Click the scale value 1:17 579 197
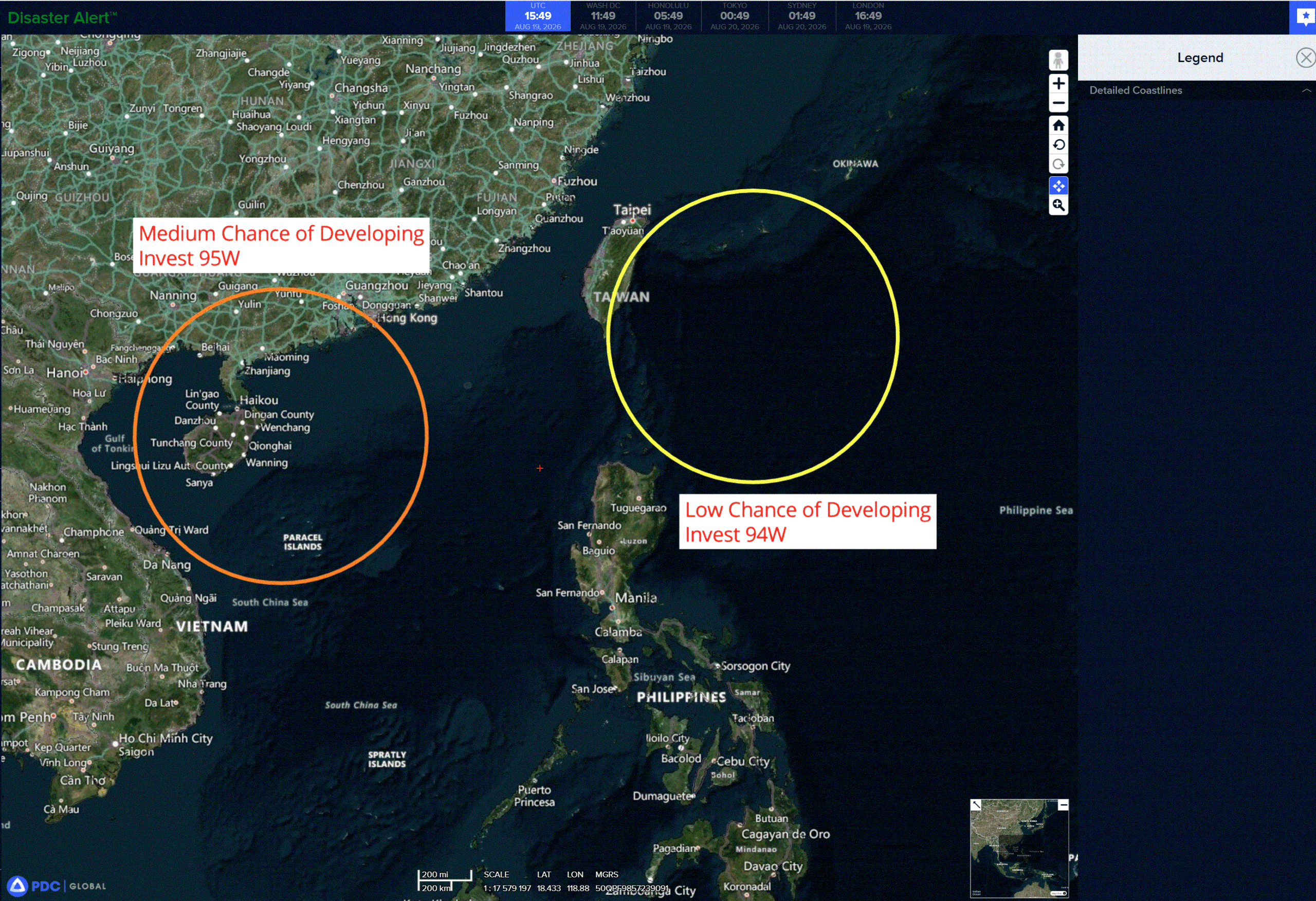1316x901 pixels. click(x=507, y=888)
